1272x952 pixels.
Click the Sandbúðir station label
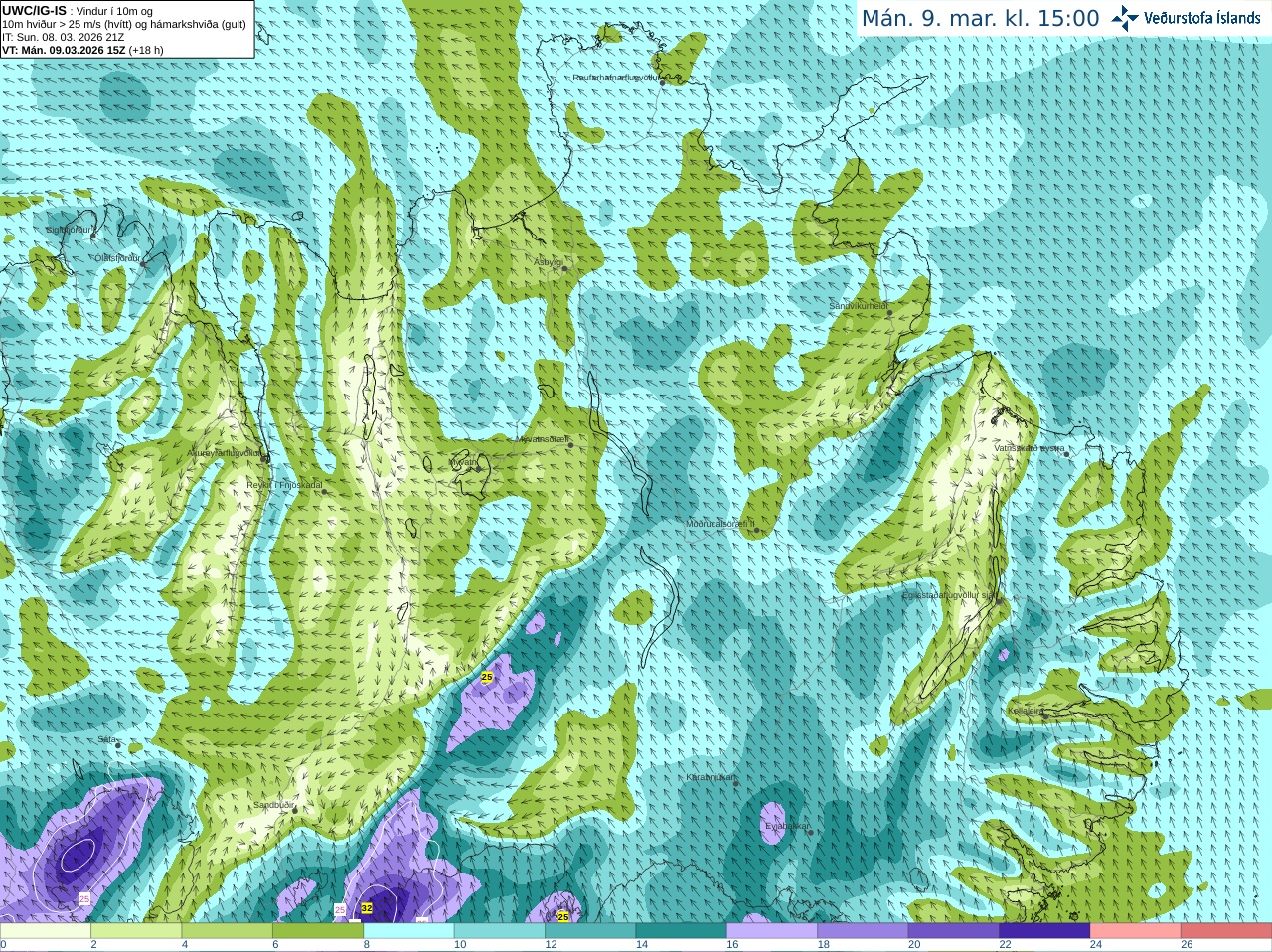(x=272, y=805)
